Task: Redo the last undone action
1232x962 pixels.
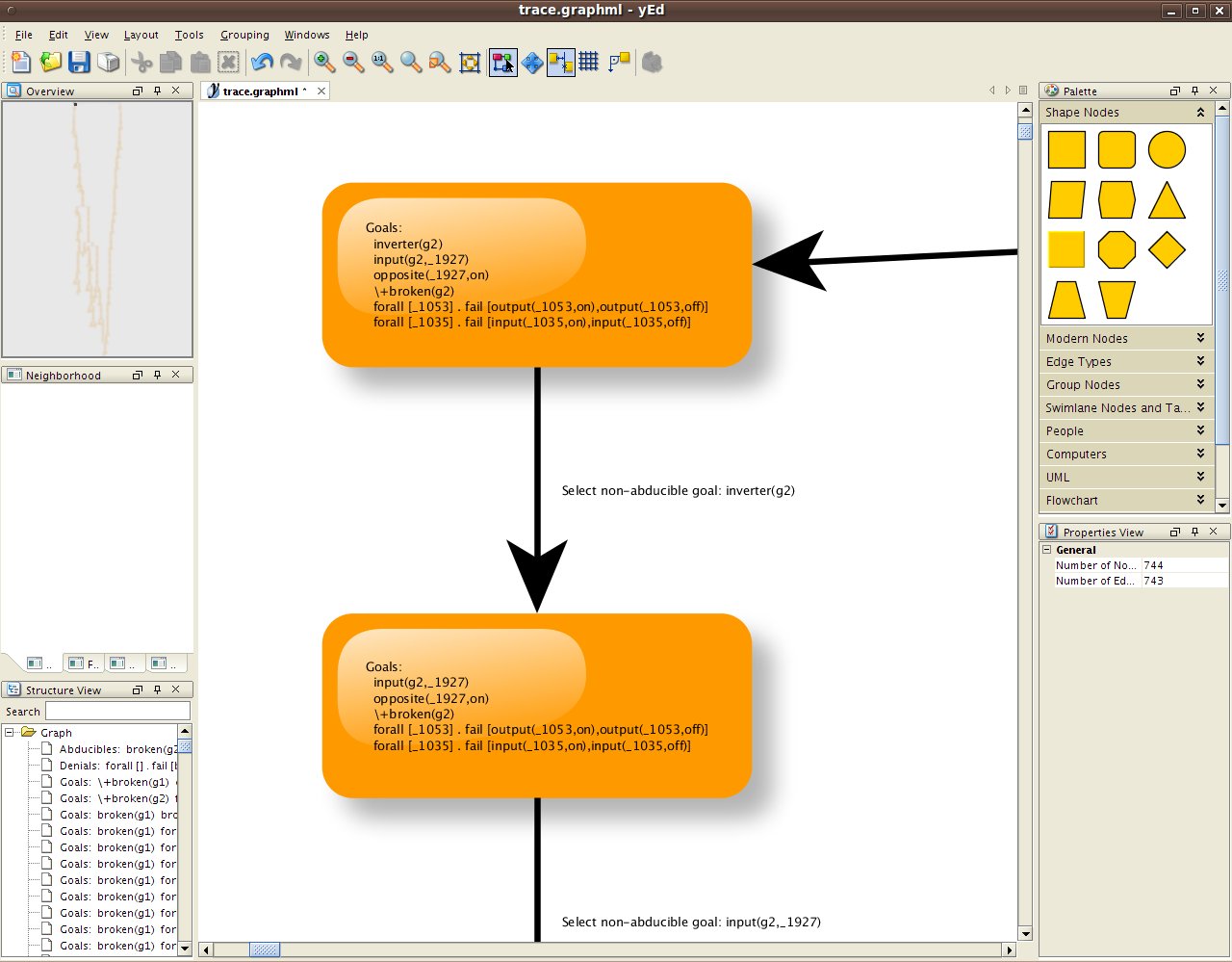Action: click(x=291, y=63)
